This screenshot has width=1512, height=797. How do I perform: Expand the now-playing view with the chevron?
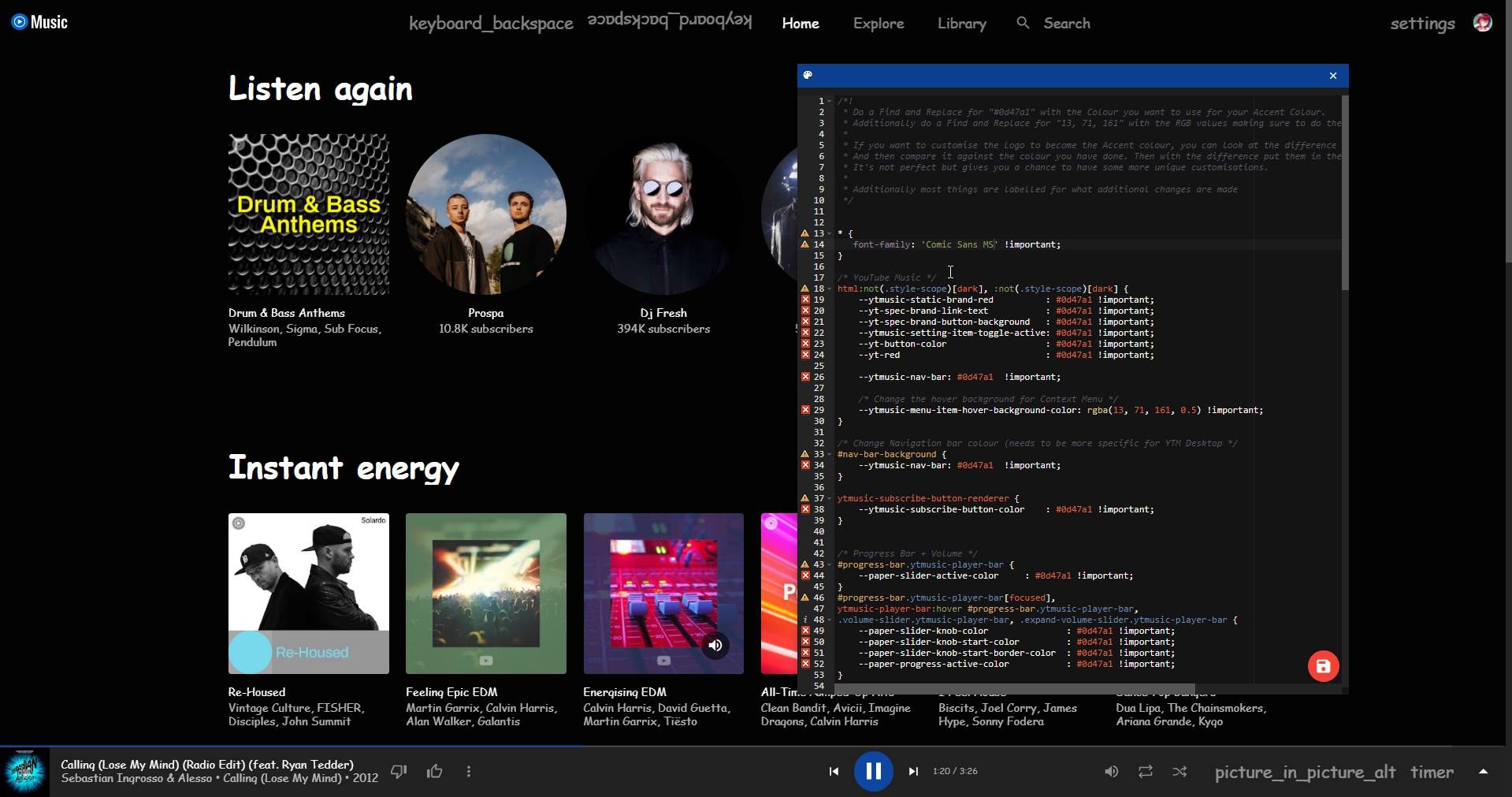click(1484, 772)
